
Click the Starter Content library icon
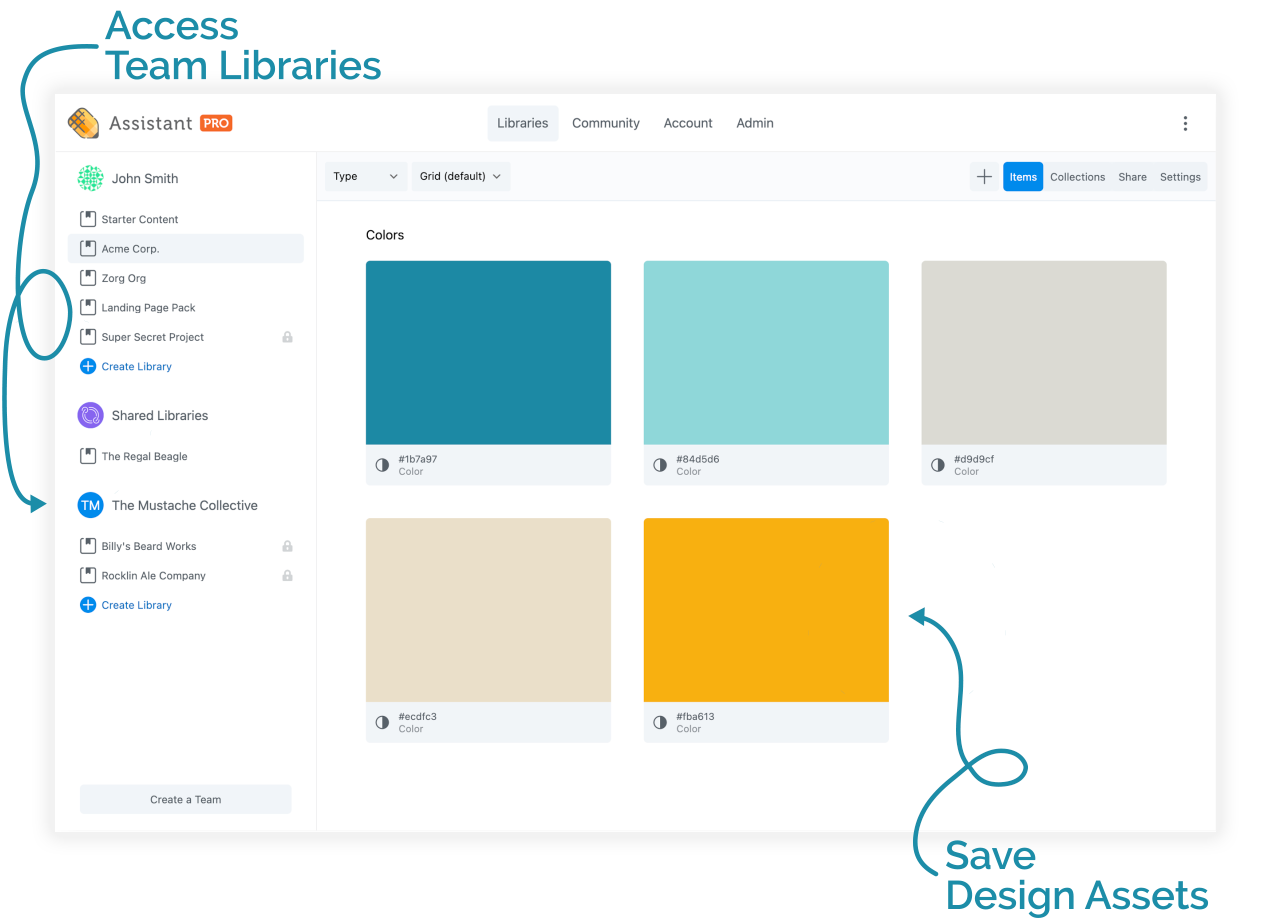pyautogui.click(x=88, y=219)
